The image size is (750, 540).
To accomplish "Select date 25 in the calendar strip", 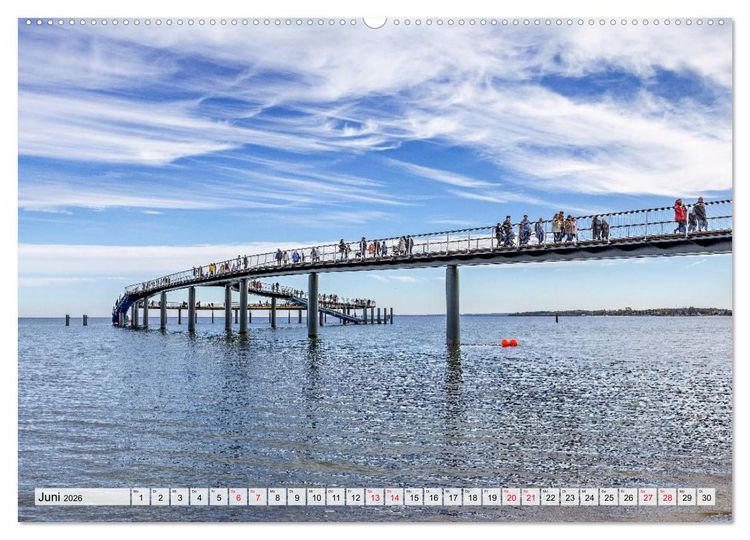I will pyautogui.click(x=609, y=497).
